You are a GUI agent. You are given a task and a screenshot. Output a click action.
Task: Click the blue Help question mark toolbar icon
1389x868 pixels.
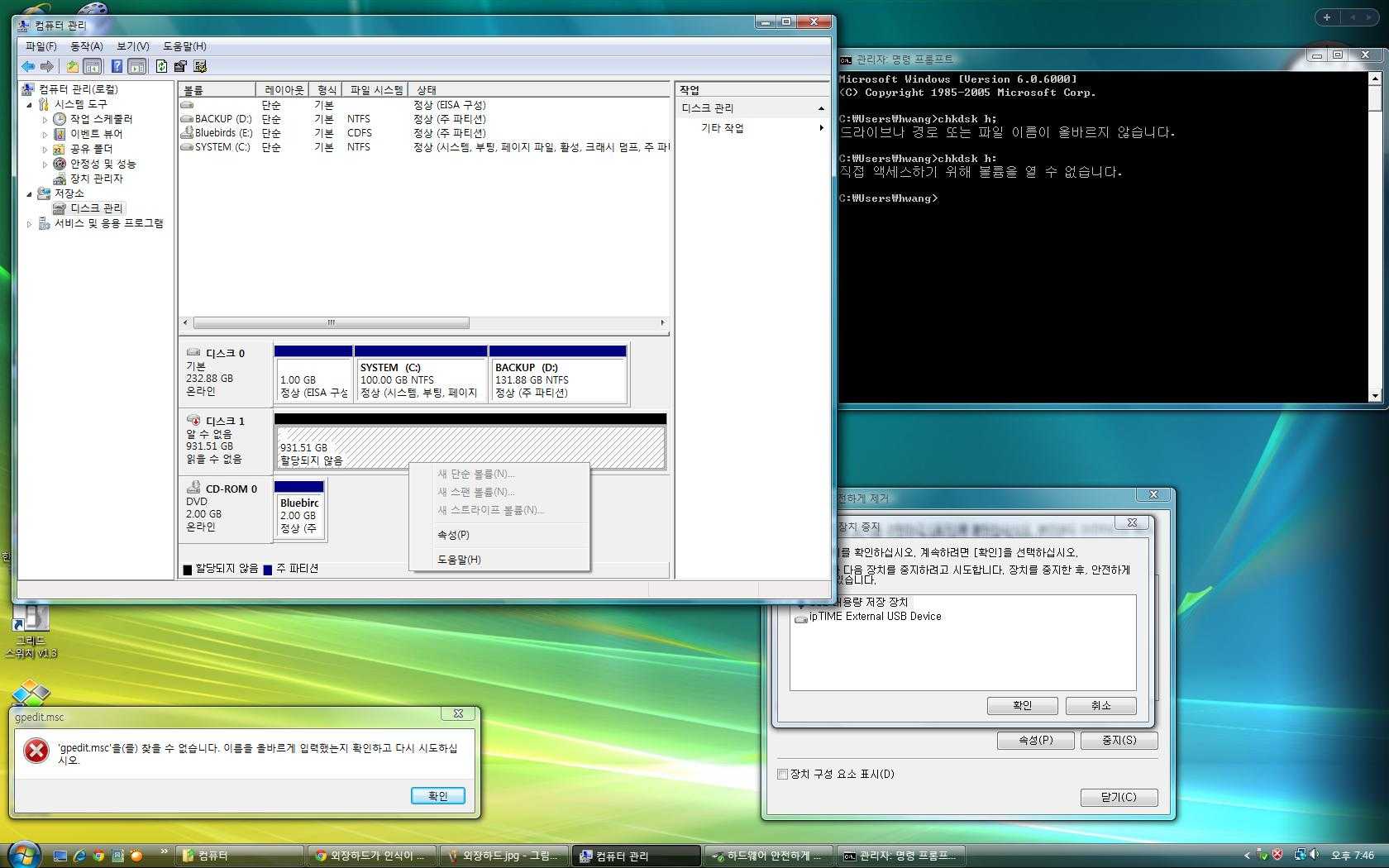(x=117, y=66)
